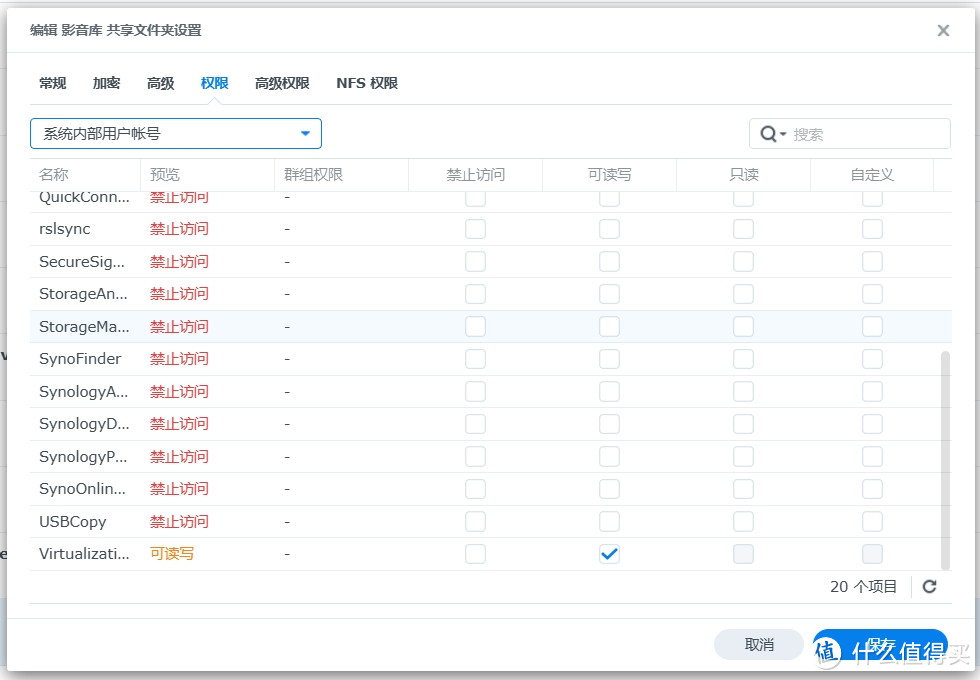Screen dimensions: 980x680
Task: Click the refresh icon beside item count
Action: point(929,587)
